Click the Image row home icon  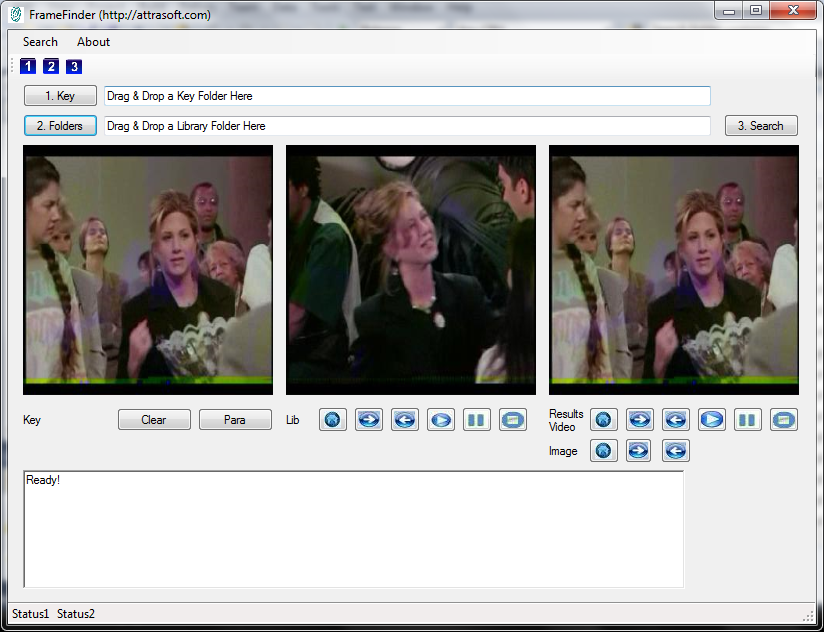point(604,451)
